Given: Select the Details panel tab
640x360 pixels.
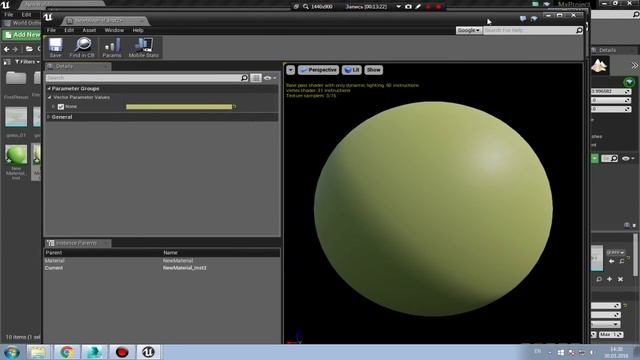Looking at the screenshot, I should click(x=78, y=67).
